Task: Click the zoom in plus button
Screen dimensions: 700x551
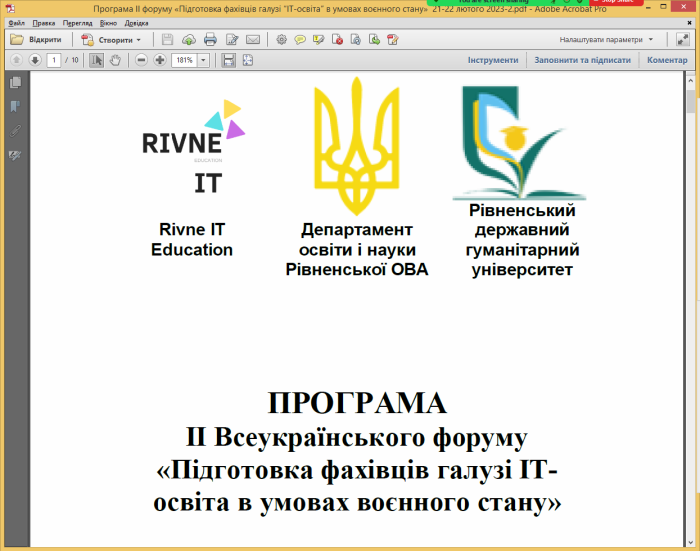Action: [160, 60]
